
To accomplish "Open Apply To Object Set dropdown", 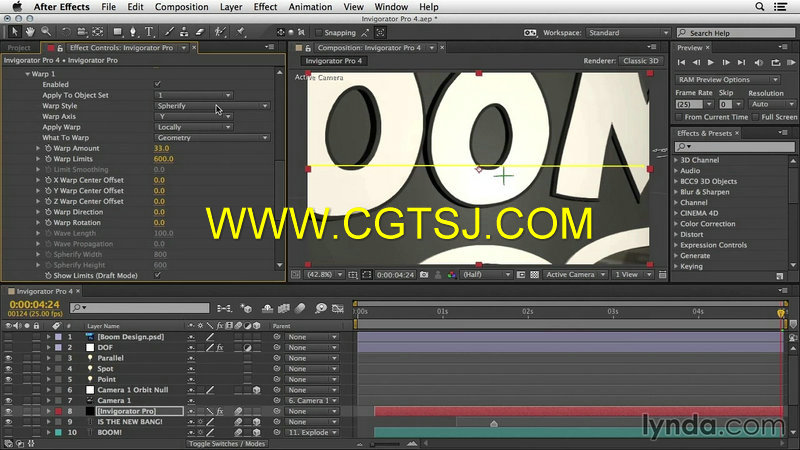I will pyautogui.click(x=193, y=95).
